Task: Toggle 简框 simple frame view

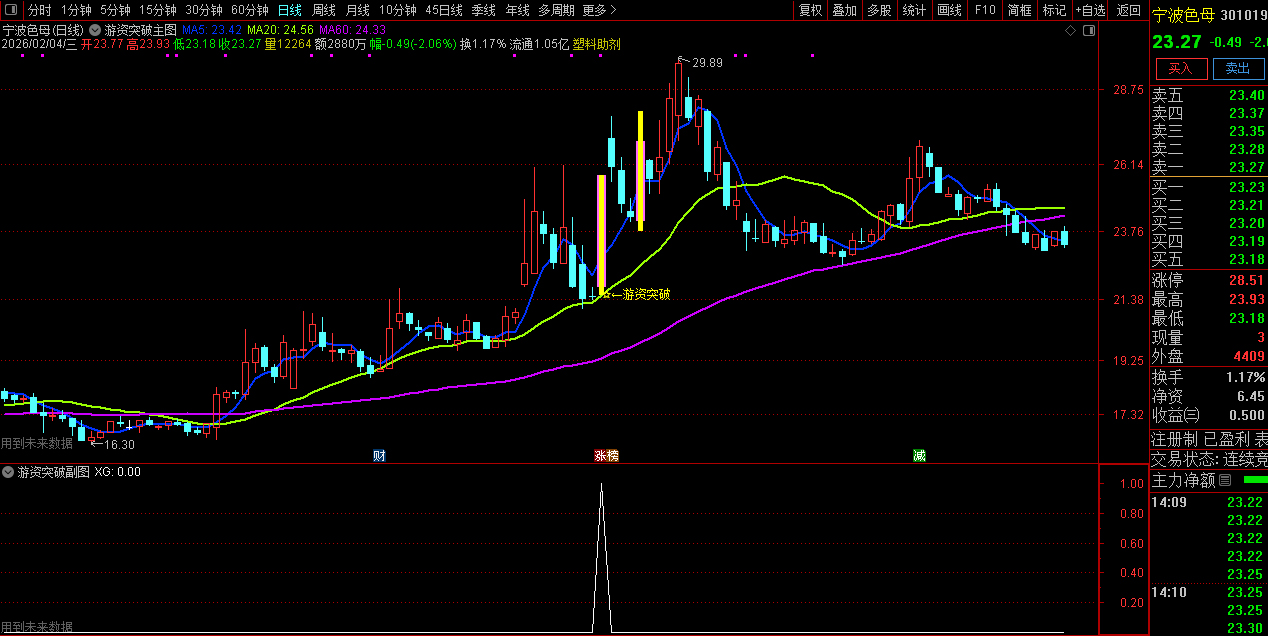Action: point(1019,10)
